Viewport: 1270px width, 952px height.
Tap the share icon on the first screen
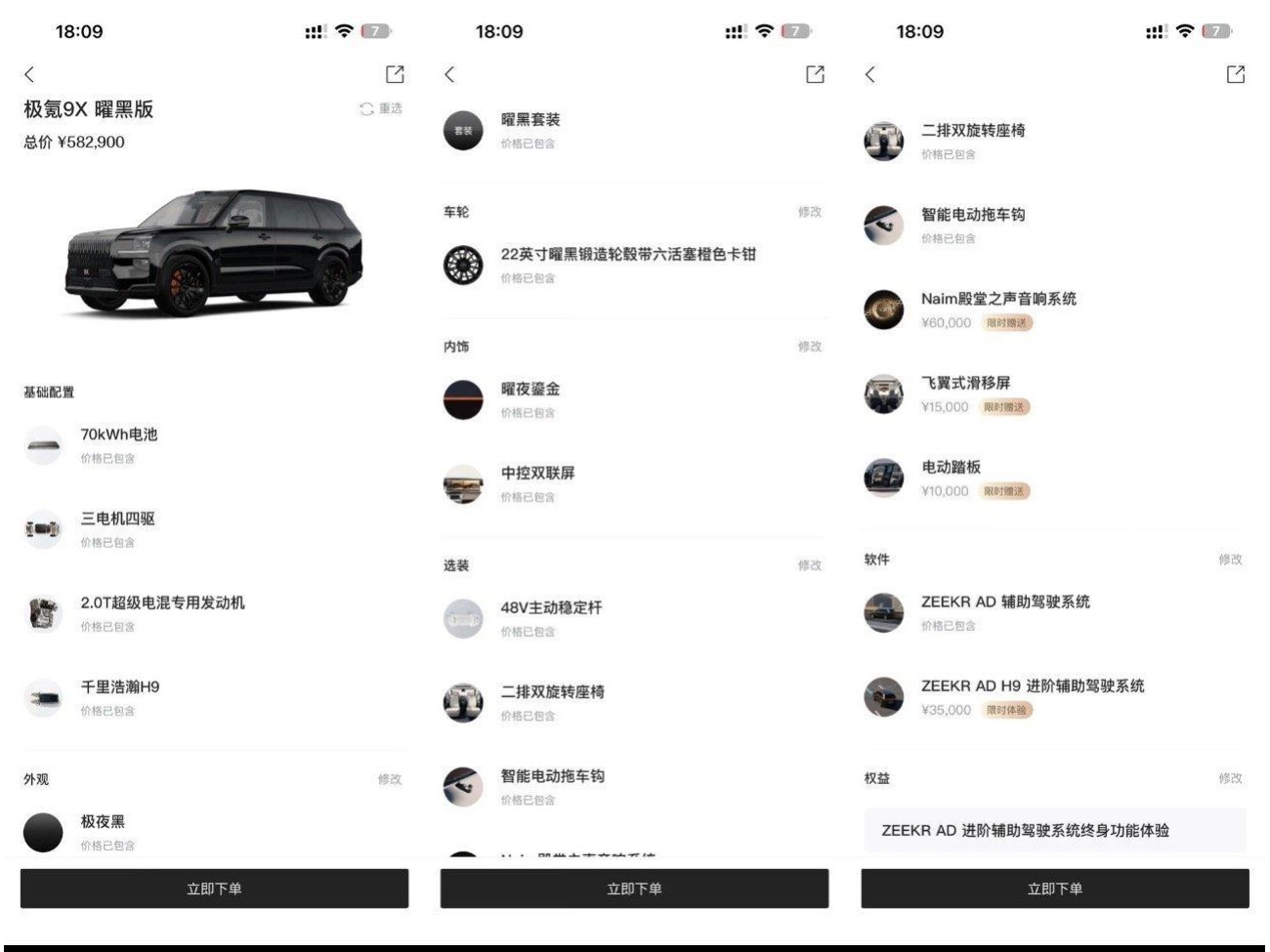395,74
